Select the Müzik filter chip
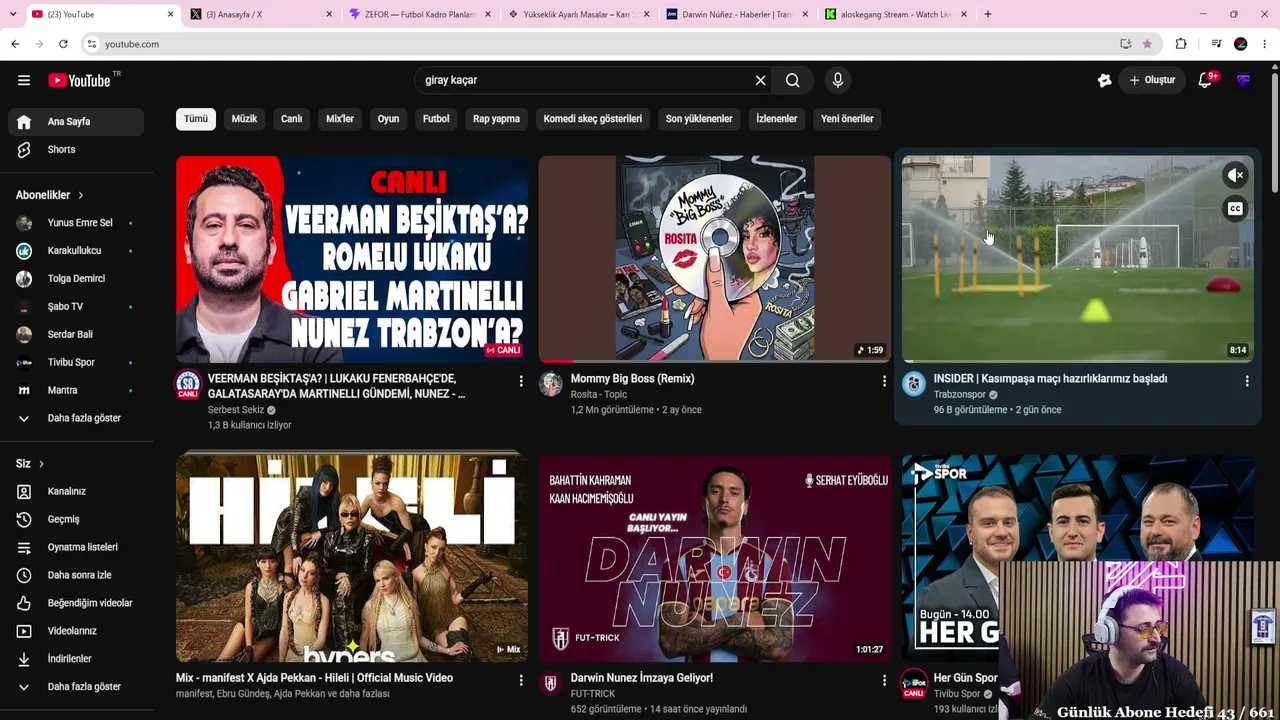 click(x=244, y=119)
